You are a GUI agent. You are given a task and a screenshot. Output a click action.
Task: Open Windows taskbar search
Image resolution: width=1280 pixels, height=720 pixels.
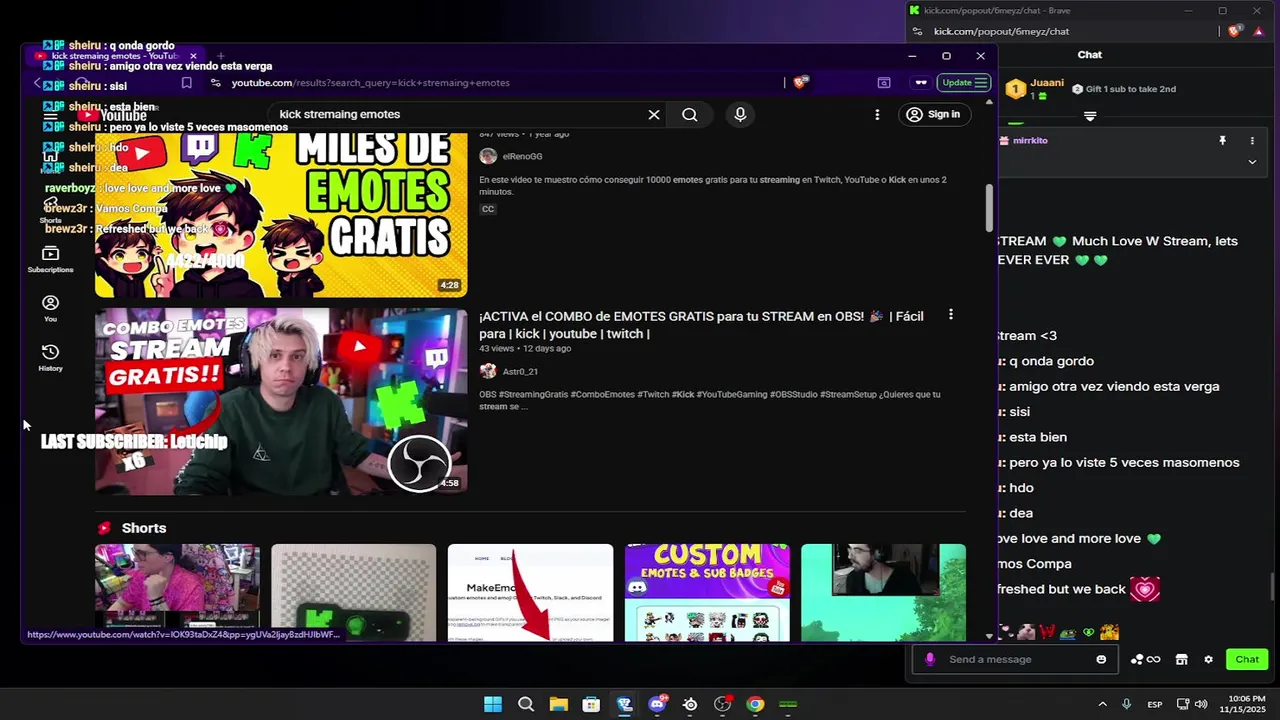(526, 704)
